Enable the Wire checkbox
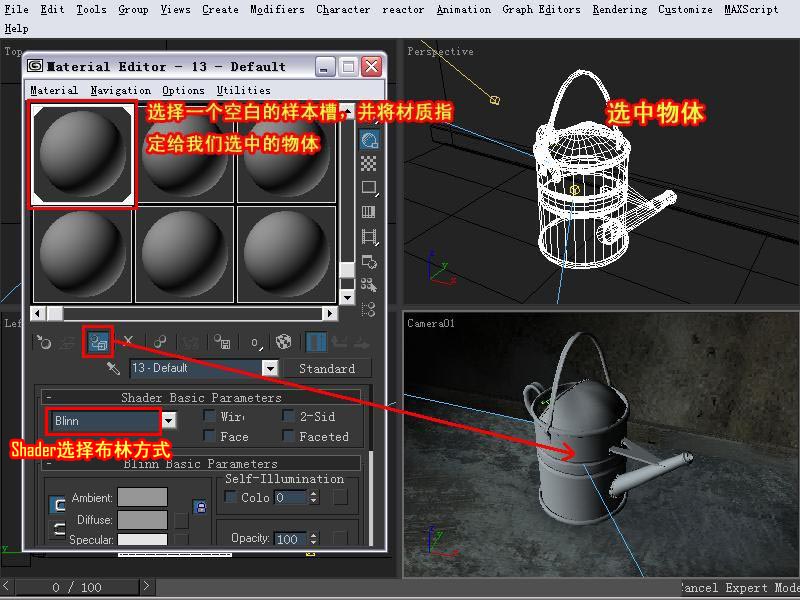800x600 pixels. pyautogui.click(x=209, y=415)
